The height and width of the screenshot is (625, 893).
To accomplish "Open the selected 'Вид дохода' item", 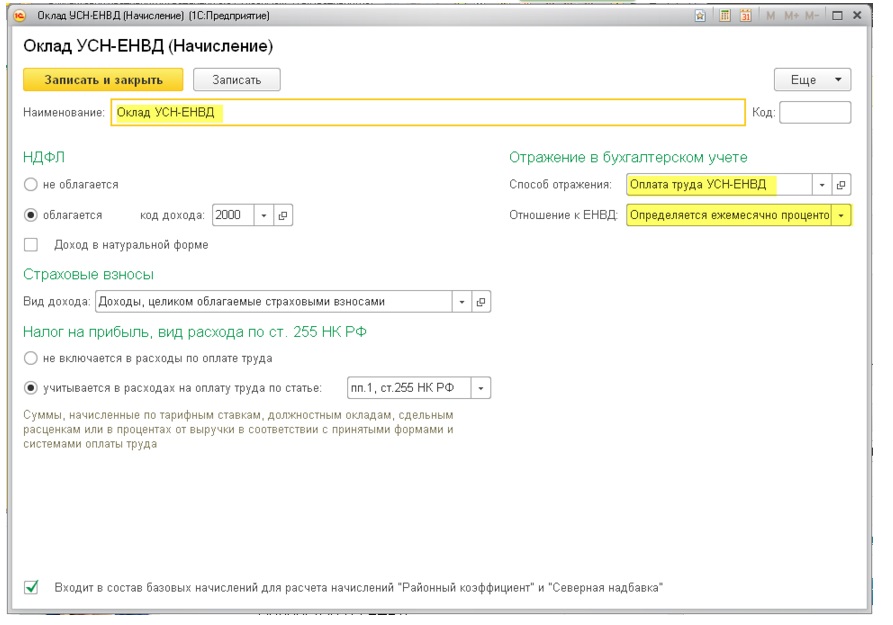I will tap(481, 302).
